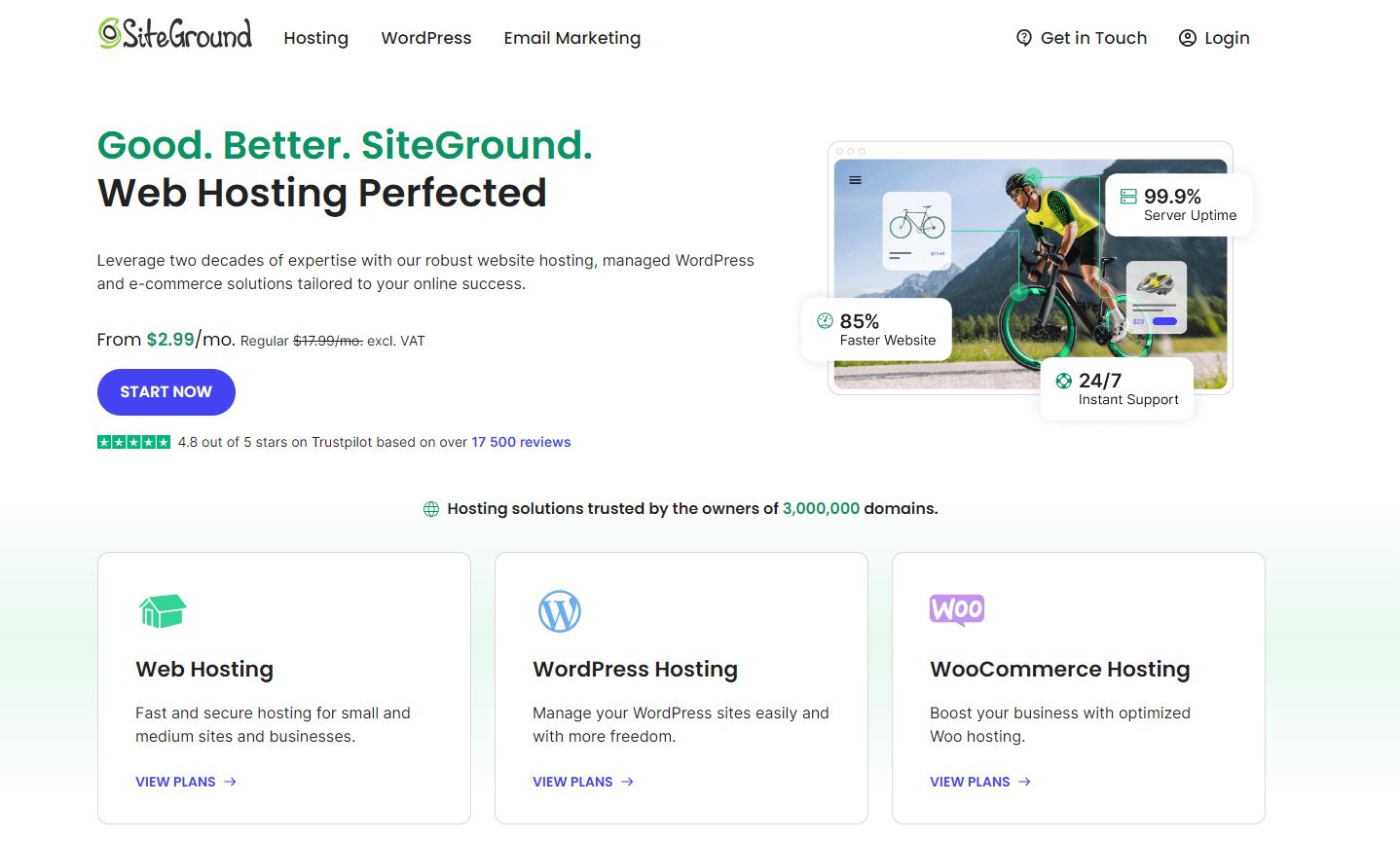Screen dimensions: 1400x842
Task: Click the Trustpilot green star rating
Action: tap(133, 442)
